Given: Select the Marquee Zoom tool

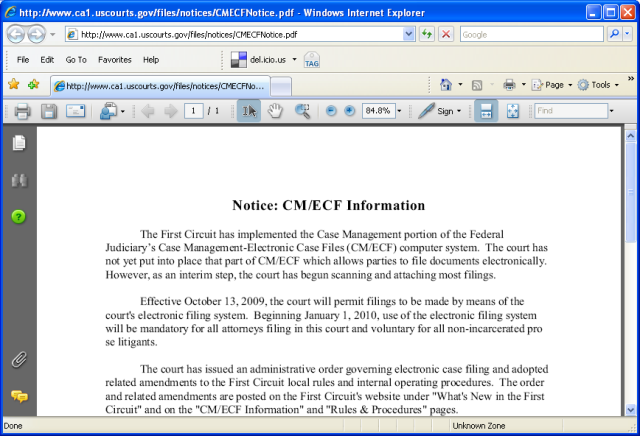Looking at the screenshot, I should click(301, 111).
